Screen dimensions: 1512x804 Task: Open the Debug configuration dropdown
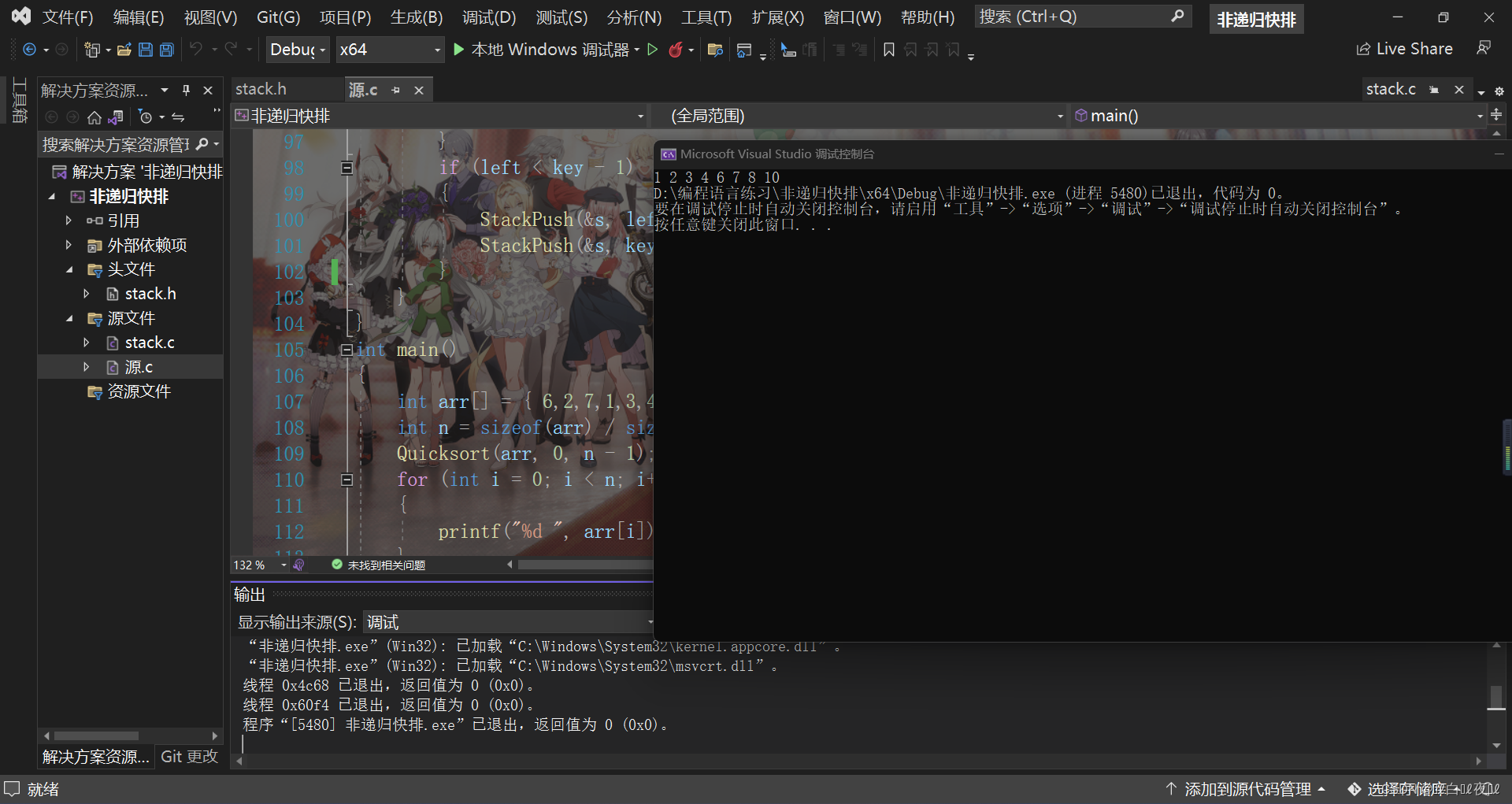click(x=298, y=50)
